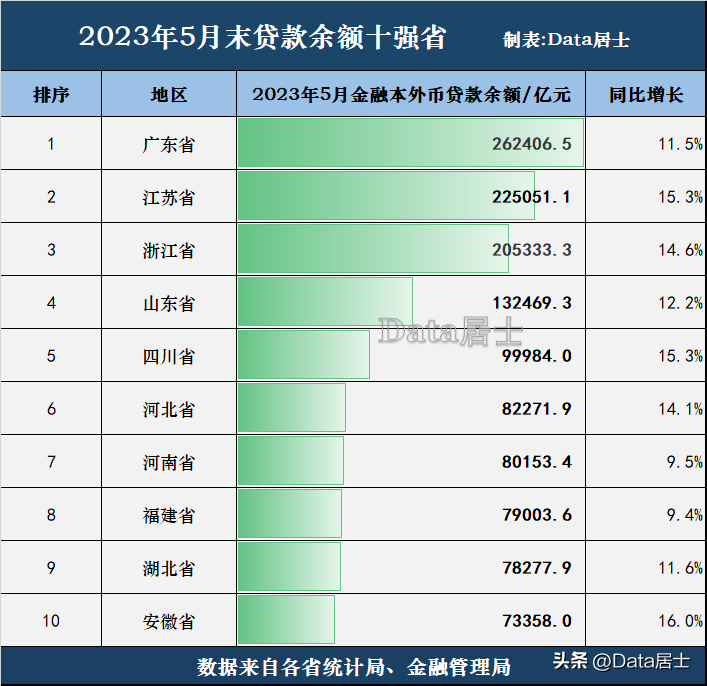
Task: Click the 12.2% growth value
Action: tap(680, 303)
